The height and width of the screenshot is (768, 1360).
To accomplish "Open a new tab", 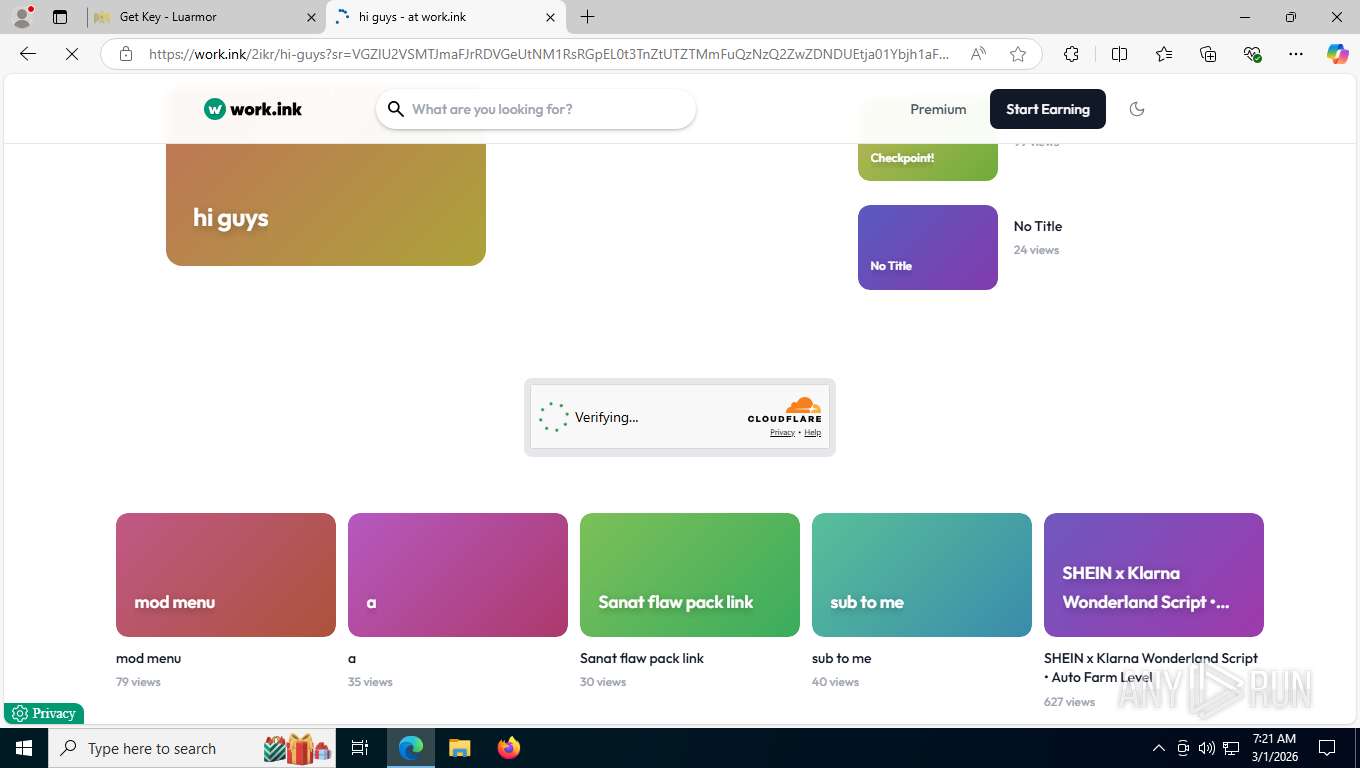I will click(x=588, y=17).
